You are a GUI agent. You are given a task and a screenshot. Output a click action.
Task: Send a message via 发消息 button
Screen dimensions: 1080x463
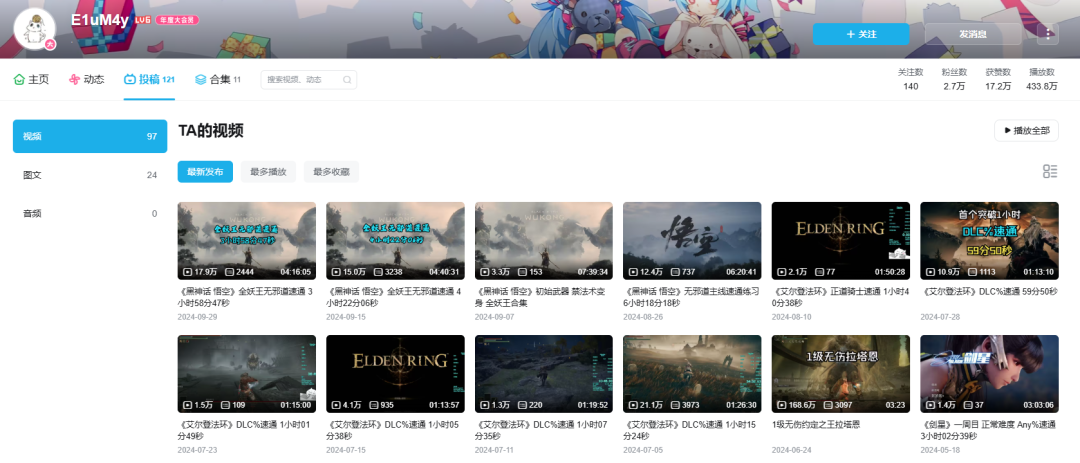point(973,34)
